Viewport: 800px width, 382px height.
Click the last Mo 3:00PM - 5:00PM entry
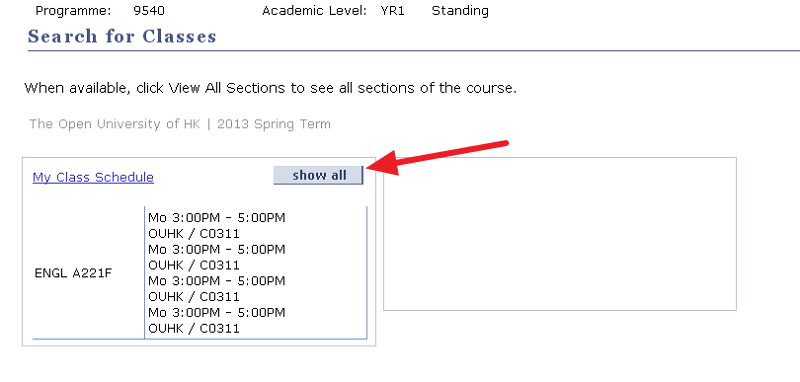click(x=217, y=312)
